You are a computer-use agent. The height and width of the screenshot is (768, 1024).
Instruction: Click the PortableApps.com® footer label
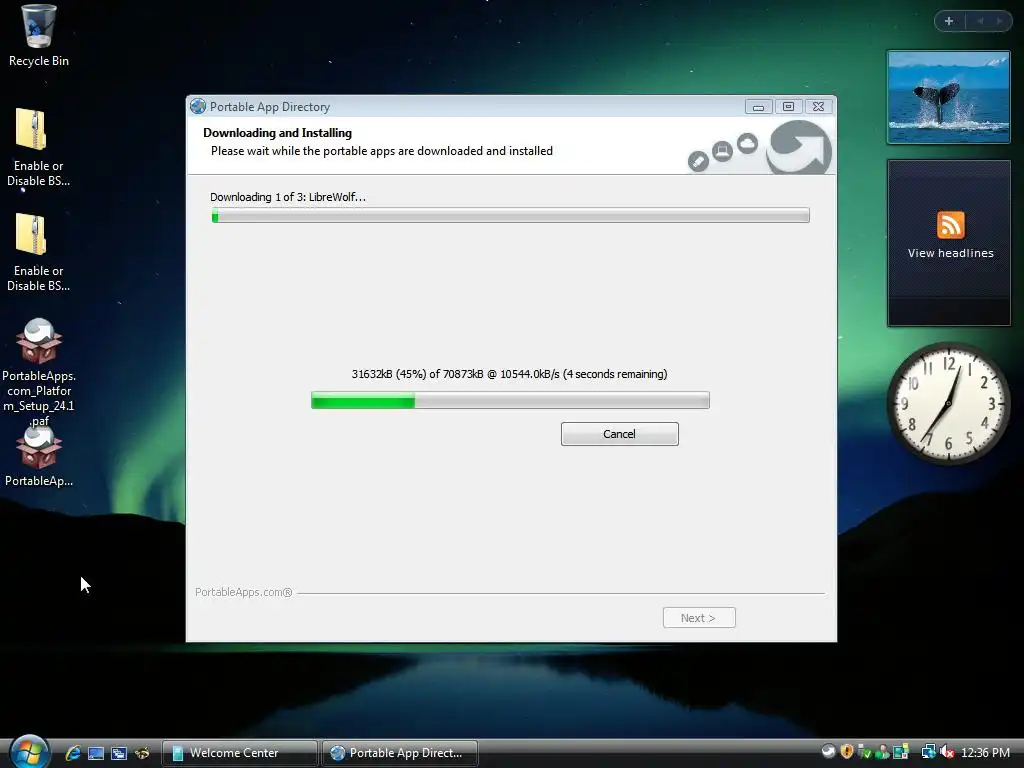(x=244, y=592)
